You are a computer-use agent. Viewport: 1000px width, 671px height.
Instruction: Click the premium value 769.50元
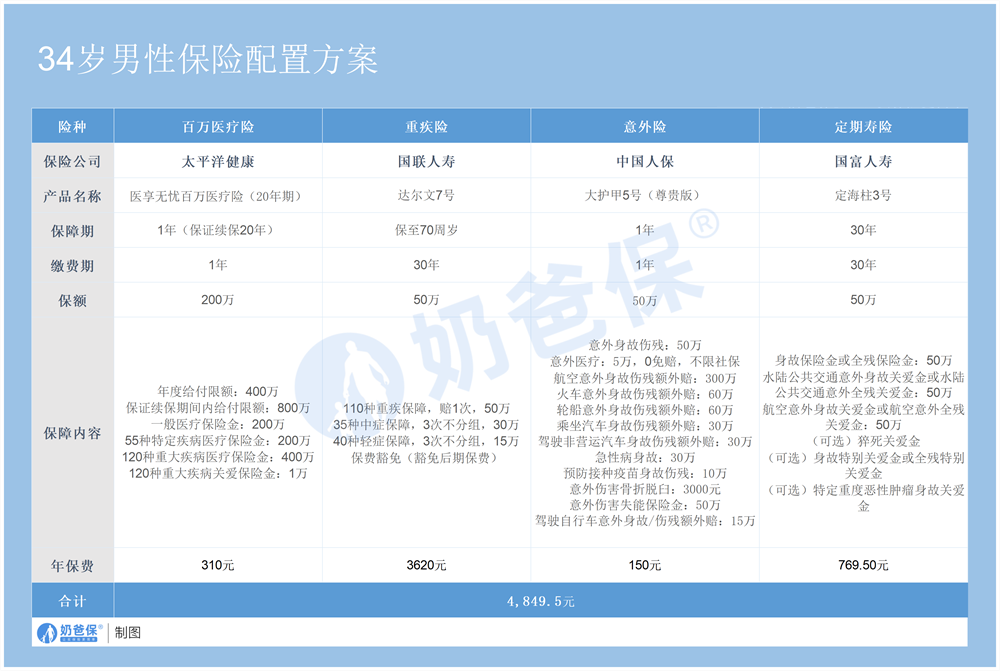(864, 565)
